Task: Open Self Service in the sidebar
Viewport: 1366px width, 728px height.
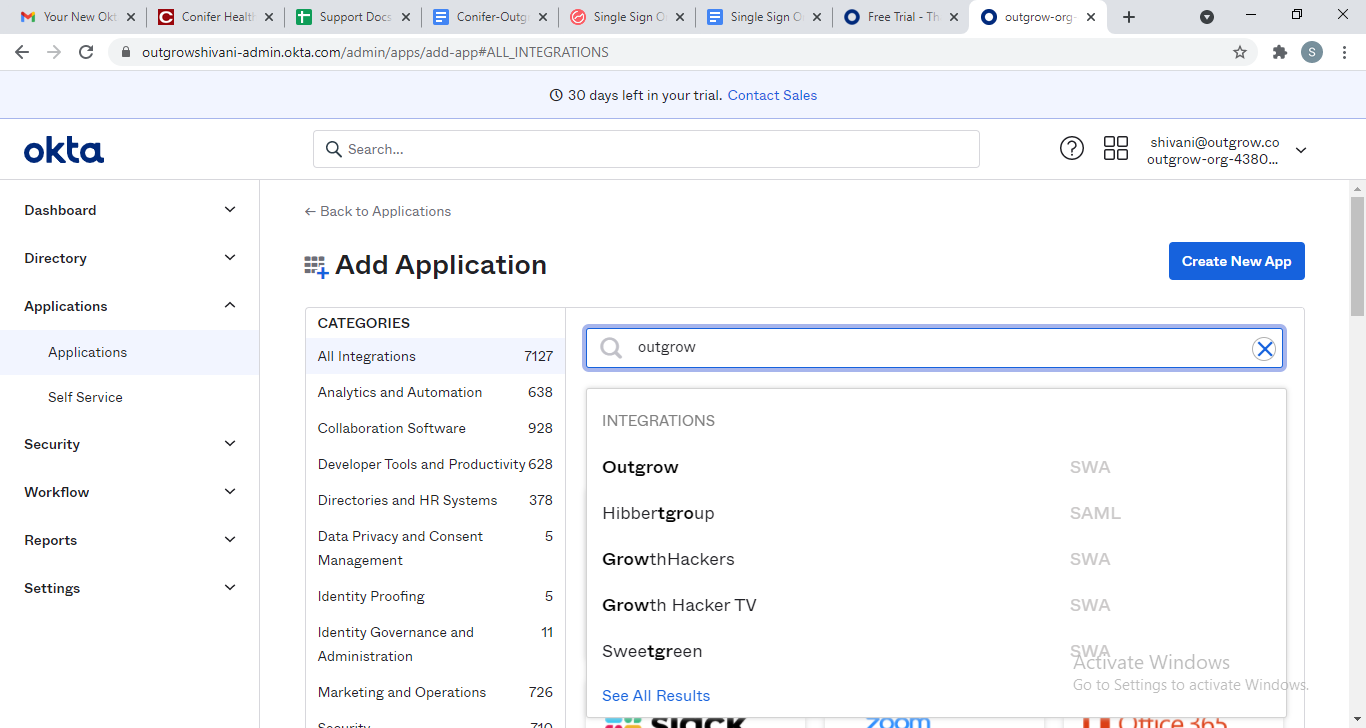Action: (x=130, y=397)
